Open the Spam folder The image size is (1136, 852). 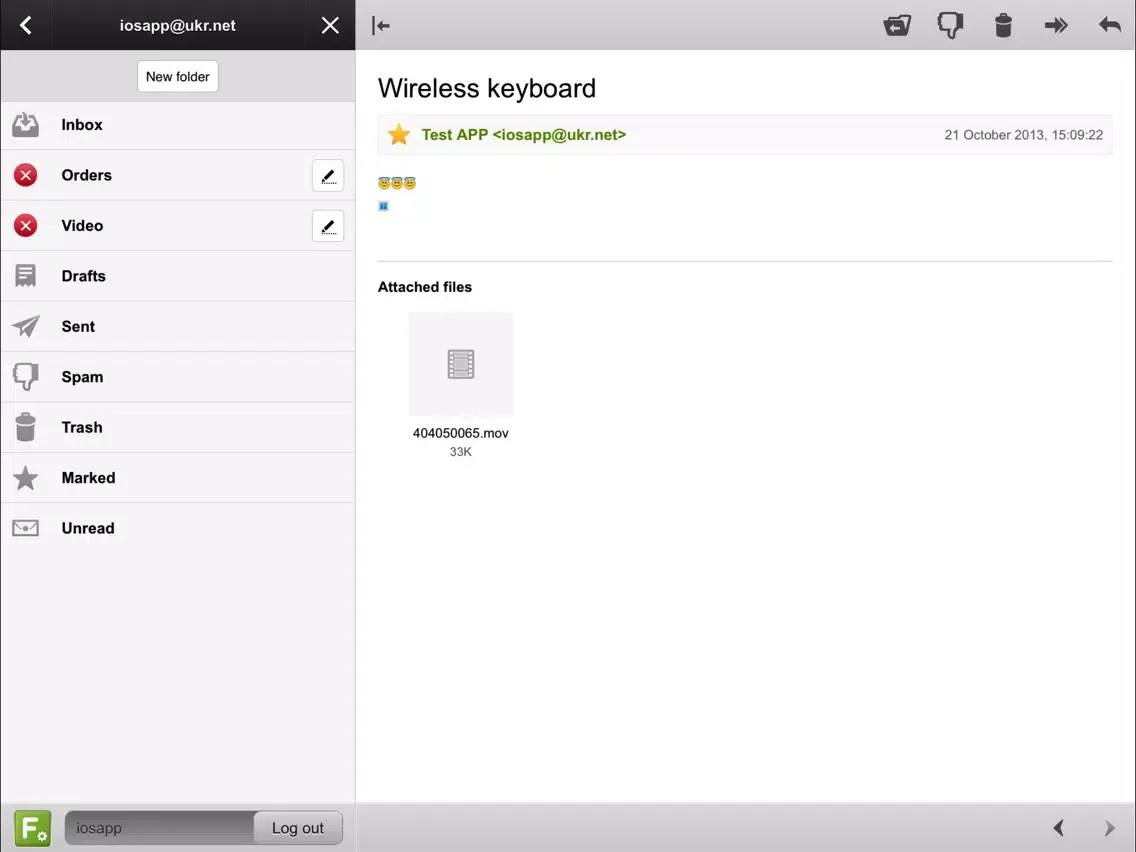tap(178, 377)
